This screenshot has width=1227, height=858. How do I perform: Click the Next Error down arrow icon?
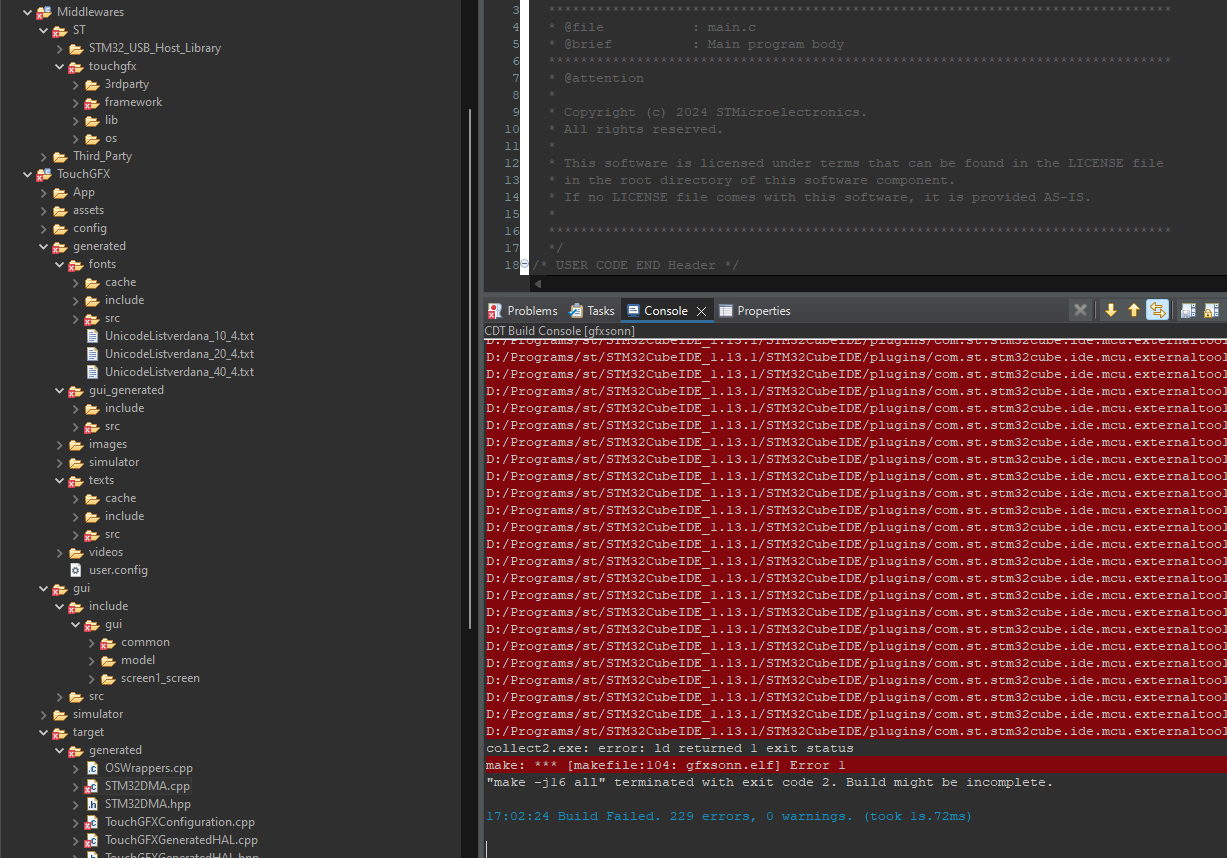1111,310
